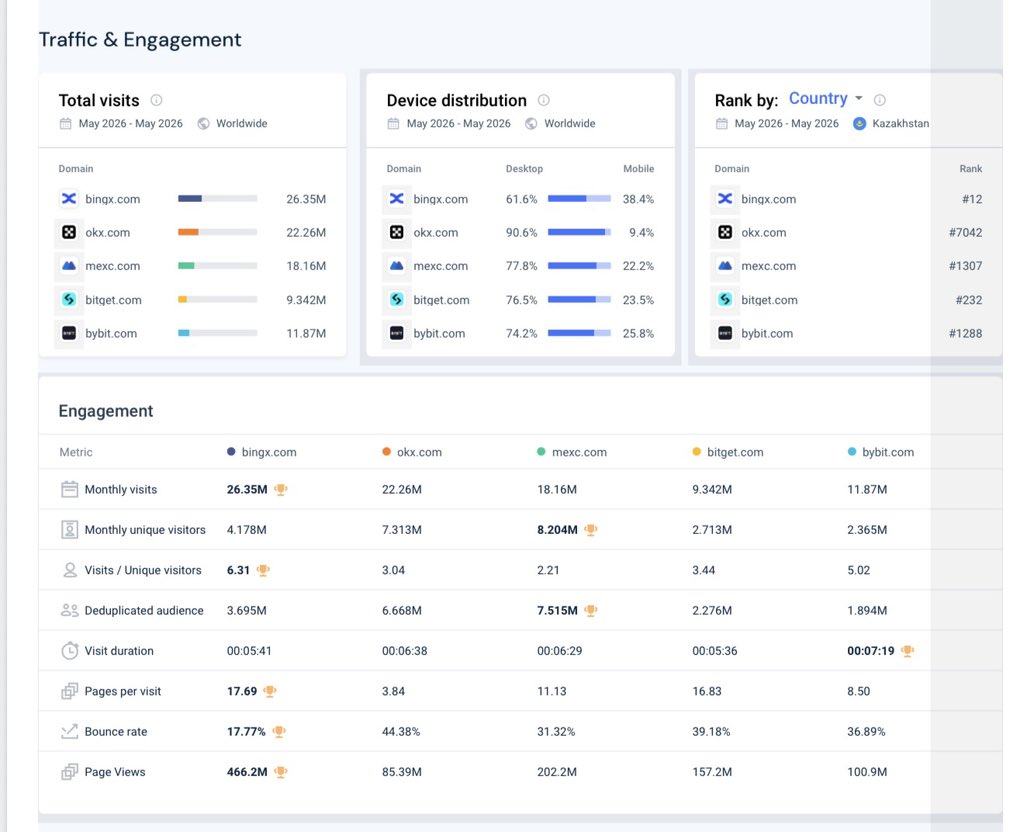Click info icon next to Total visits
Image resolution: width=1024 pixels, height=832 pixels.
pyautogui.click(x=156, y=100)
